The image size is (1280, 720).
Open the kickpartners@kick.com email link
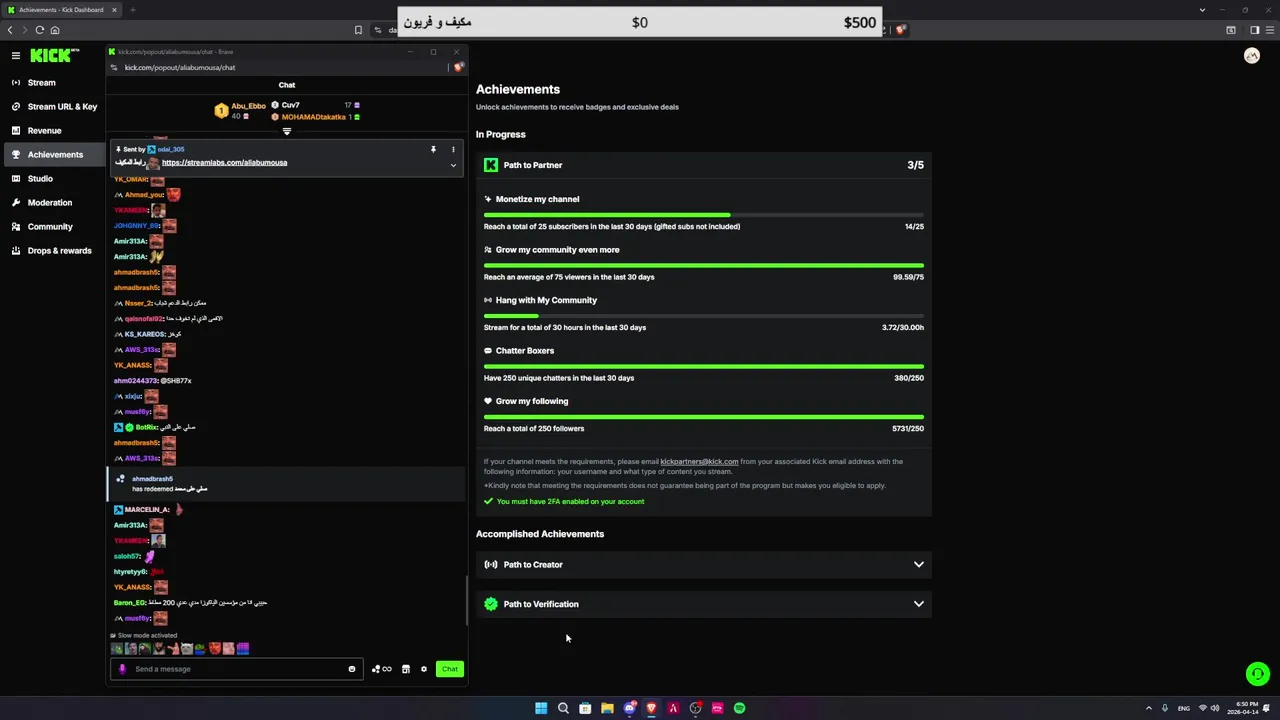tap(699, 462)
